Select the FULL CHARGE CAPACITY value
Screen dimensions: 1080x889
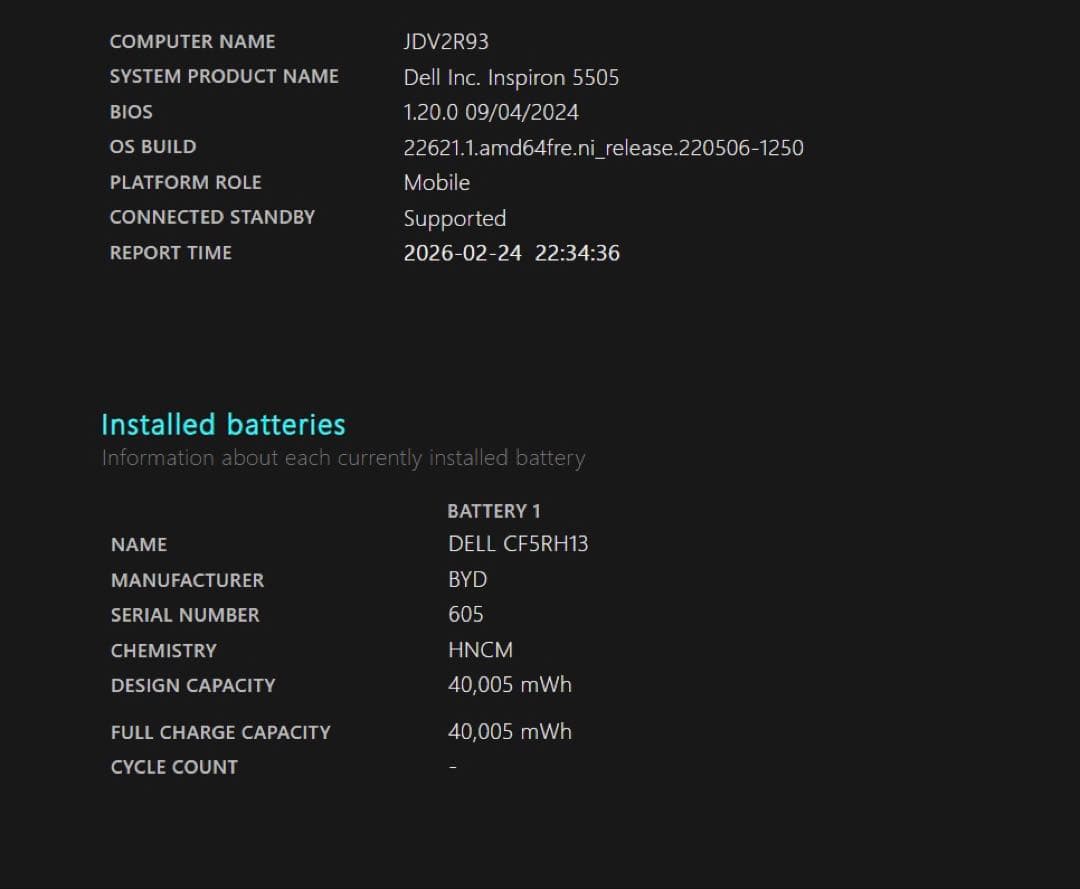509,731
